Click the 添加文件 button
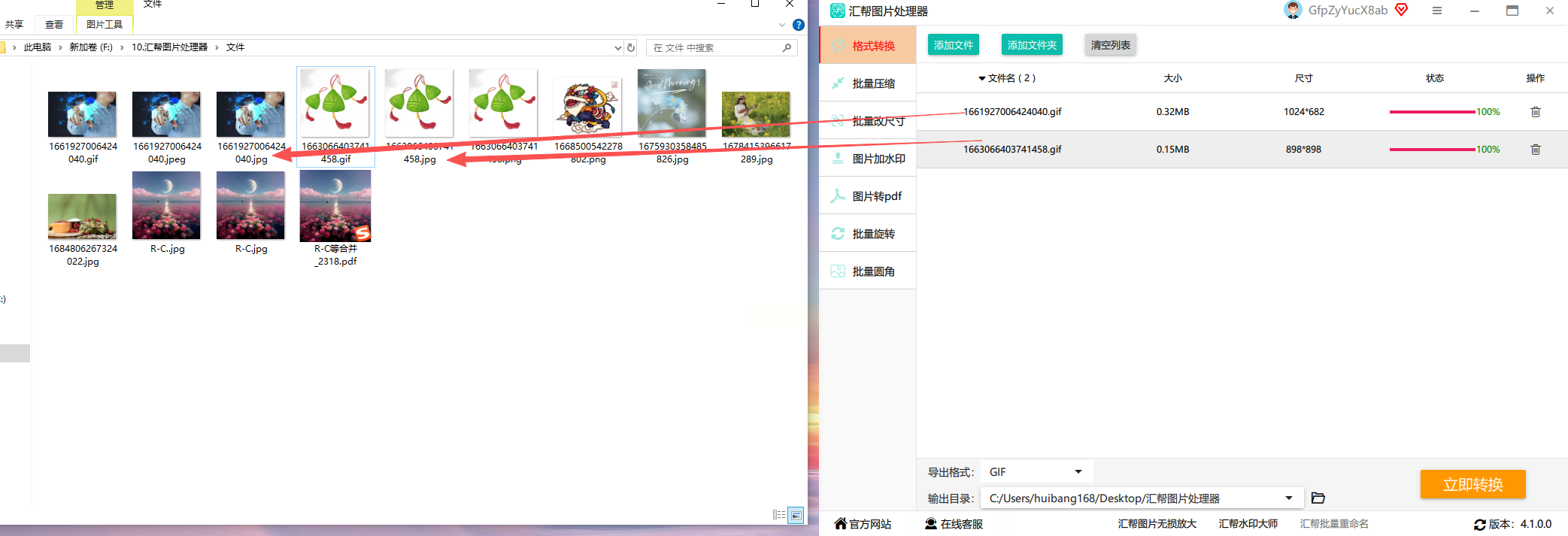 (x=953, y=45)
